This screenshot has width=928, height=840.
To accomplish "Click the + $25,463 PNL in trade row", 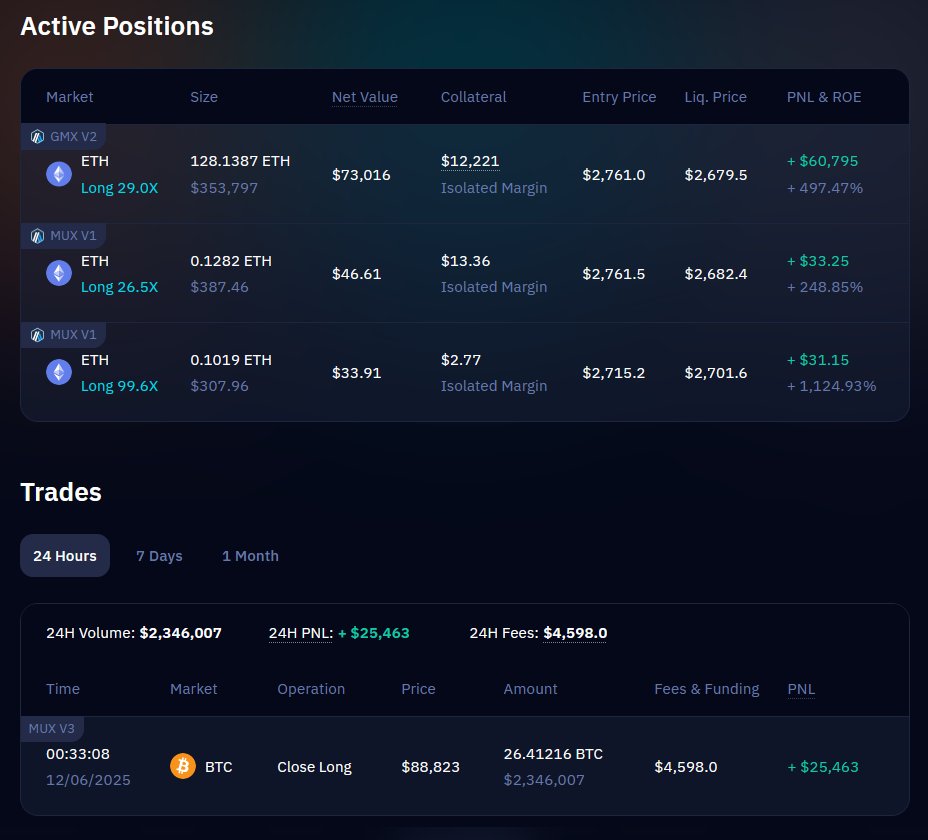I will 823,767.
